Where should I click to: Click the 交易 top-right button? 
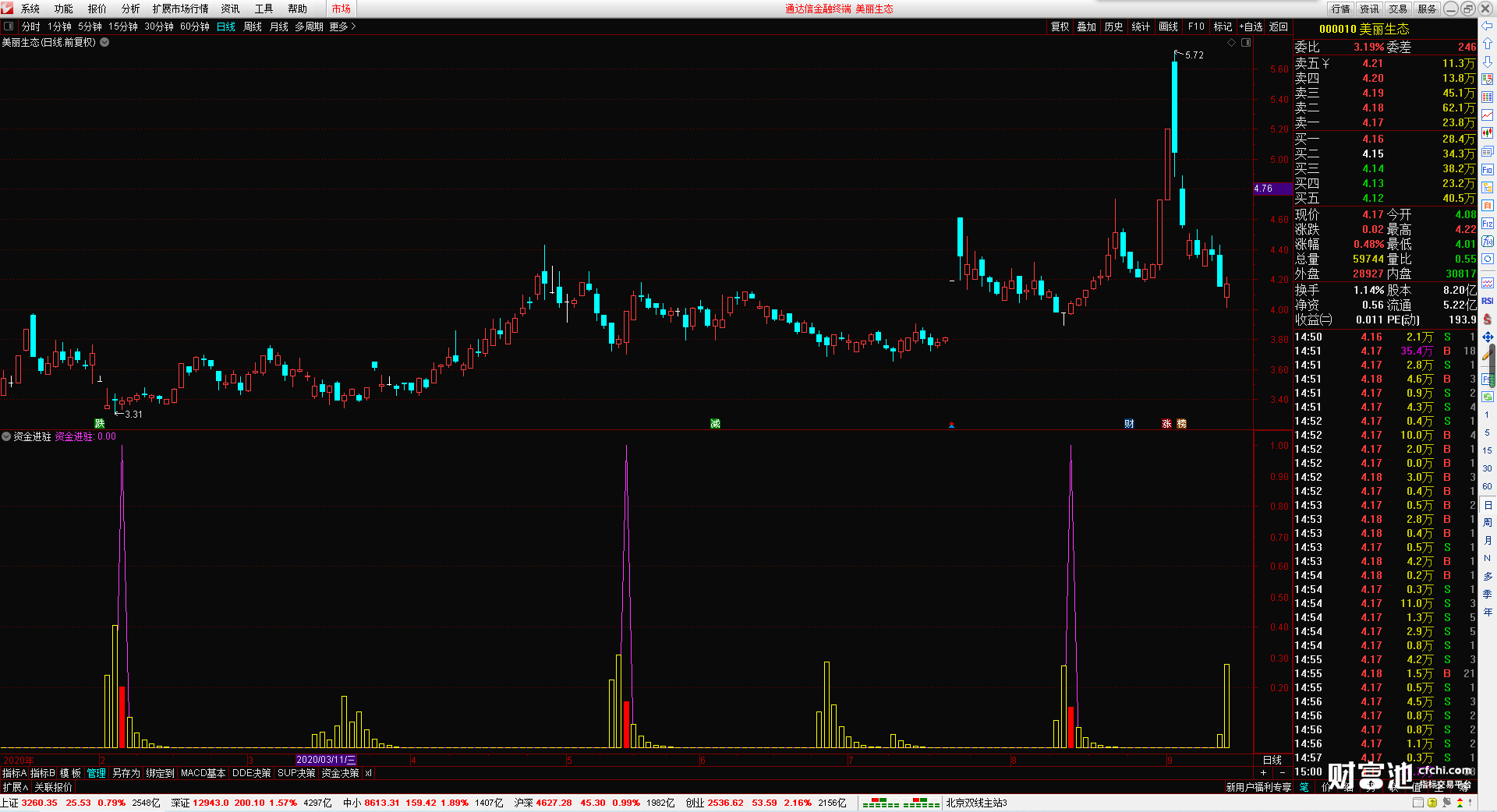[1398, 9]
